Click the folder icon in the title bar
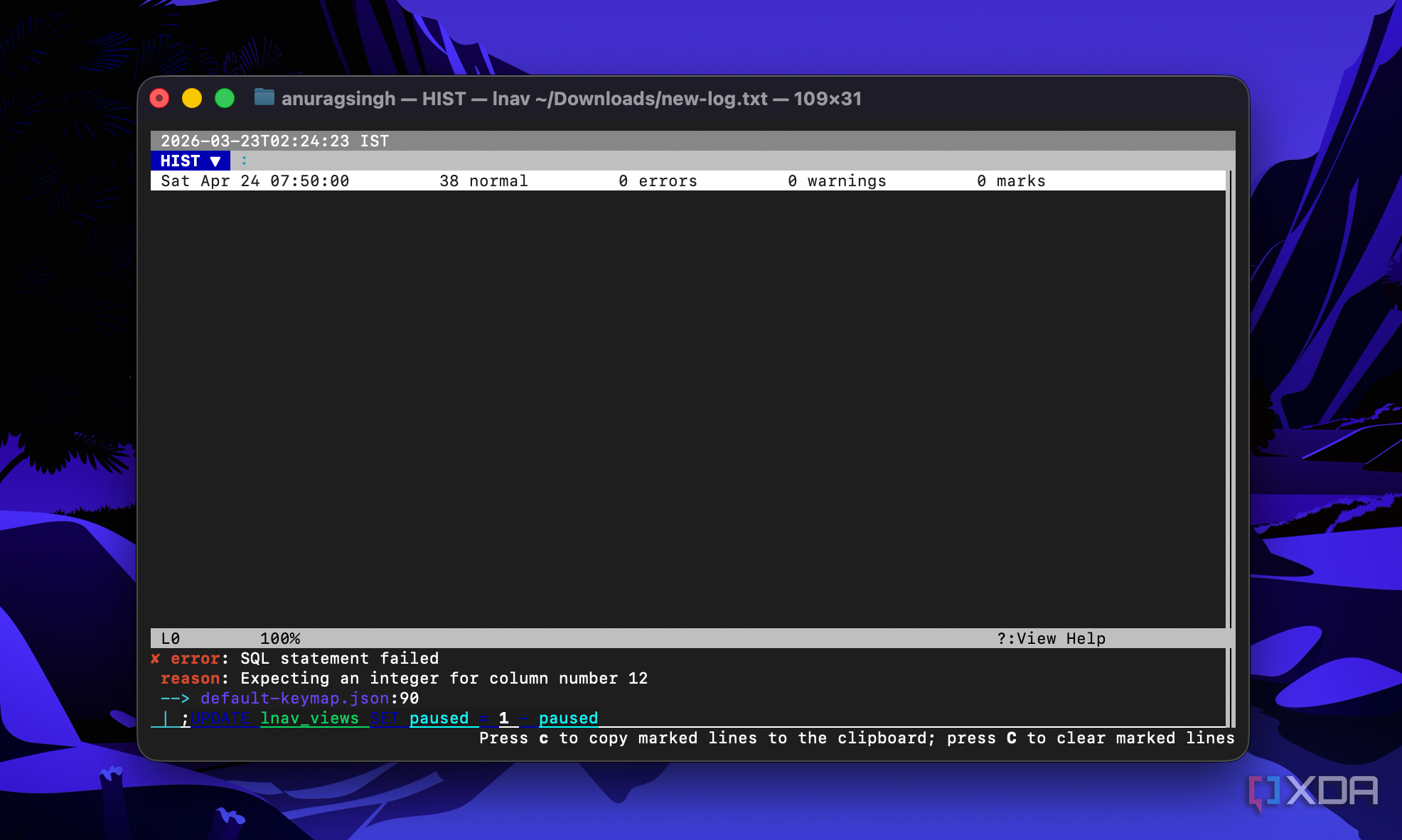The height and width of the screenshot is (840, 1402). coord(264,97)
